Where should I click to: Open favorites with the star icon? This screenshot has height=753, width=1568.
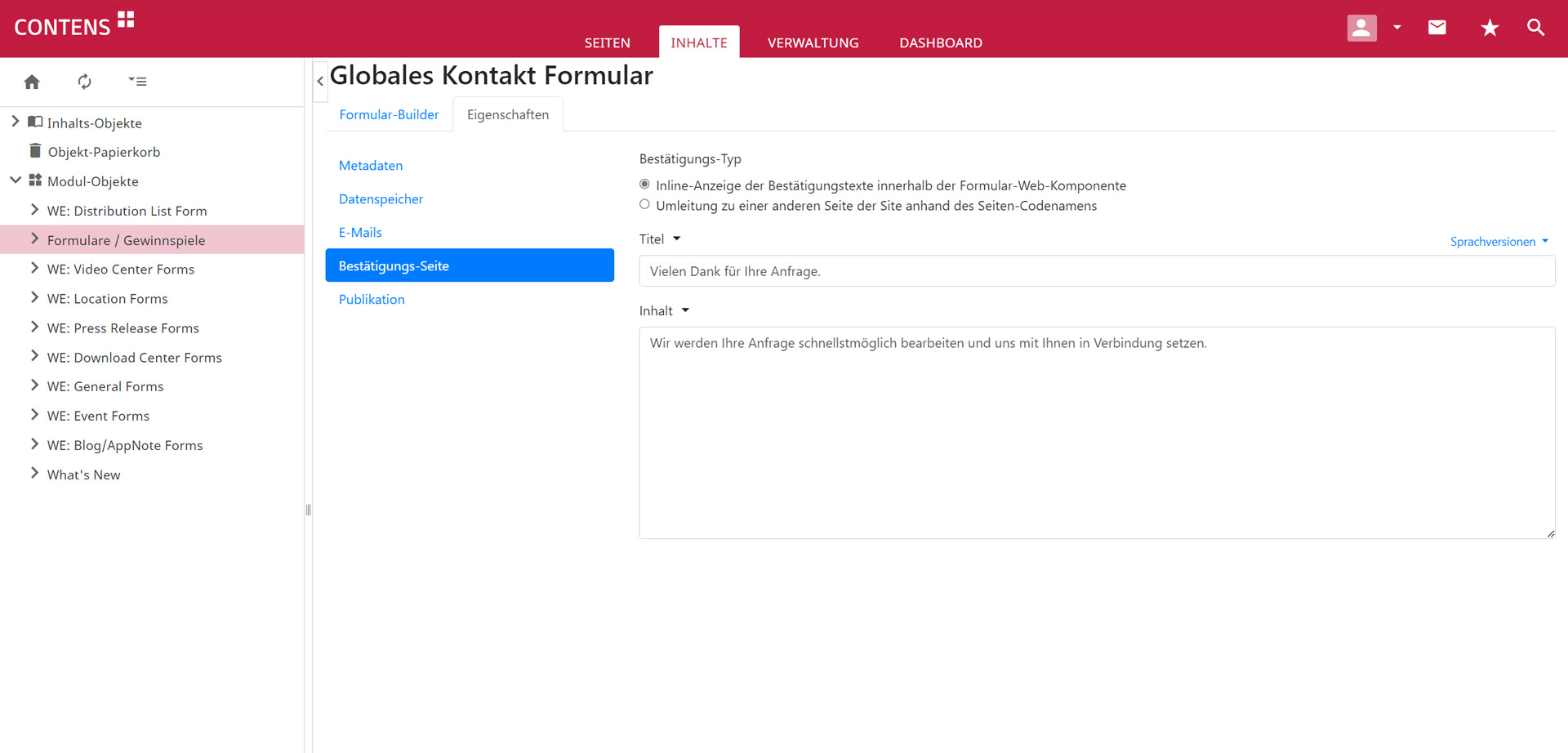click(1490, 28)
